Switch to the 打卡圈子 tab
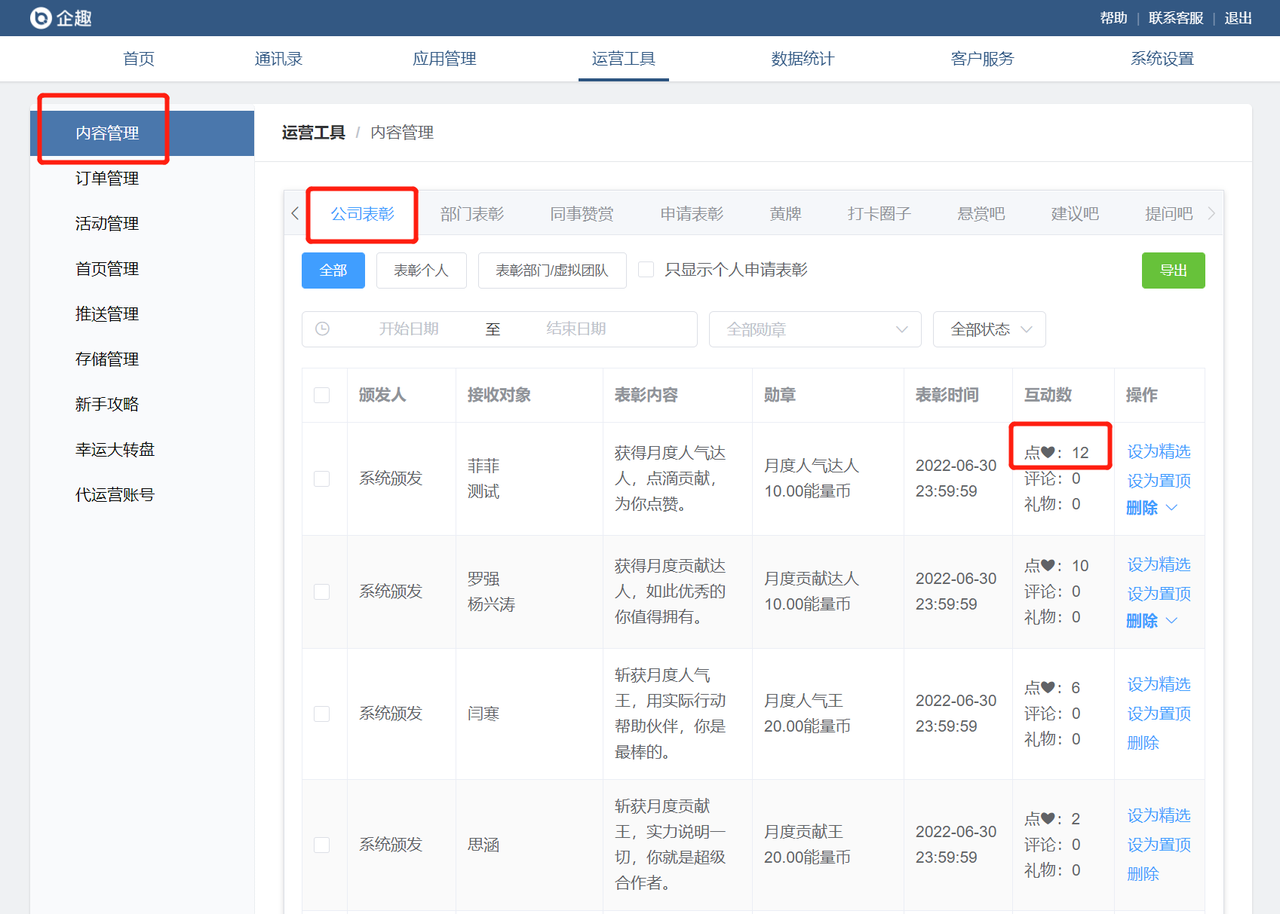 879,213
